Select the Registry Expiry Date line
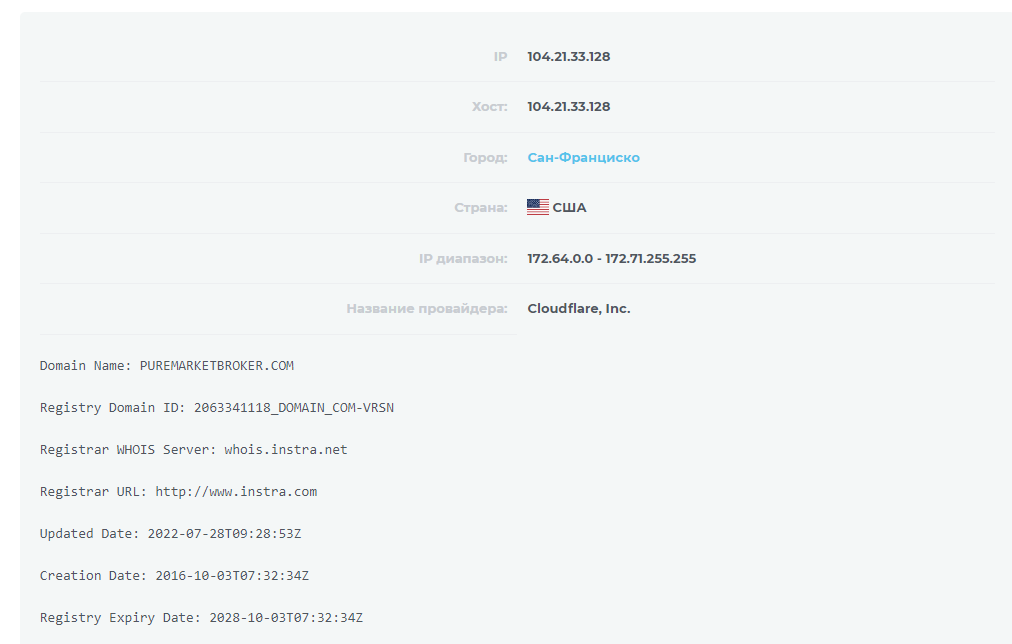 201,618
